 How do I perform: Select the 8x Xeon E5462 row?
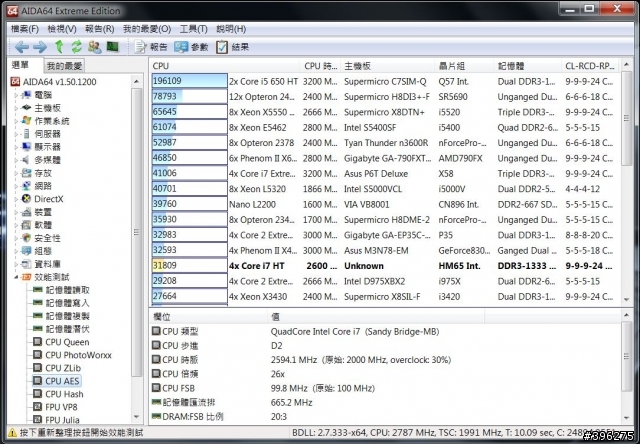click(384, 127)
